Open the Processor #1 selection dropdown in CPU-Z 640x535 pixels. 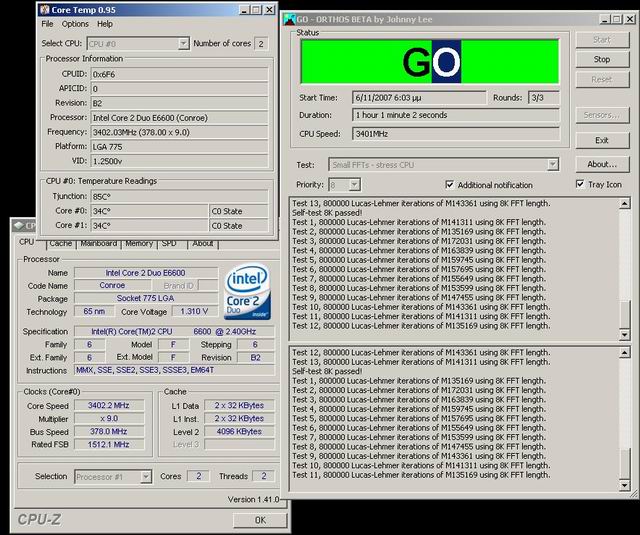(x=146, y=477)
